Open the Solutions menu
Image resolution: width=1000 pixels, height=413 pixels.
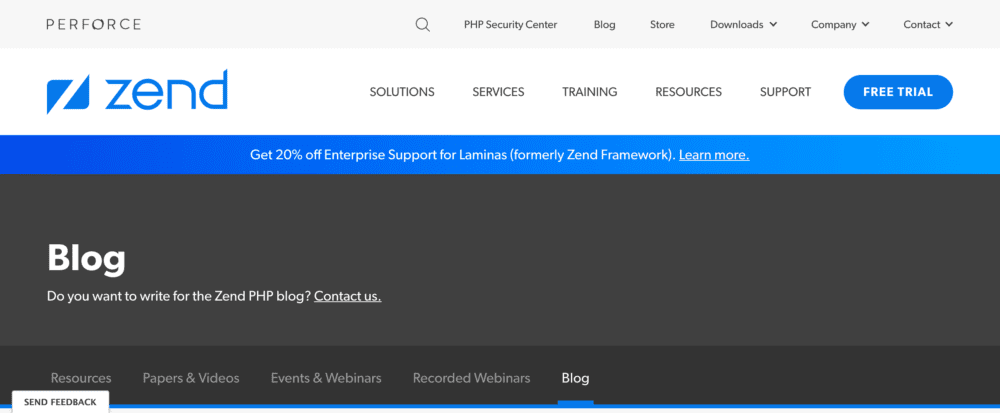pyautogui.click(x=402, y=92)
